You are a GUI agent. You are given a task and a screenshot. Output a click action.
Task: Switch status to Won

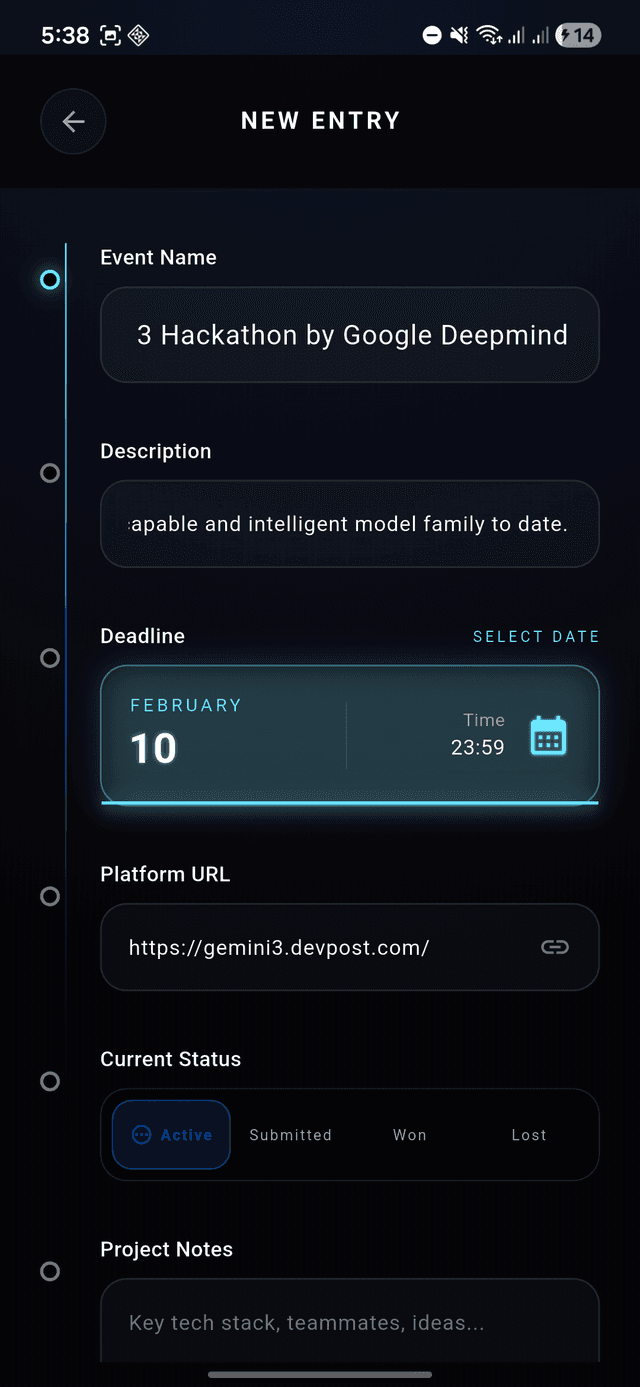pos(409,1135)
